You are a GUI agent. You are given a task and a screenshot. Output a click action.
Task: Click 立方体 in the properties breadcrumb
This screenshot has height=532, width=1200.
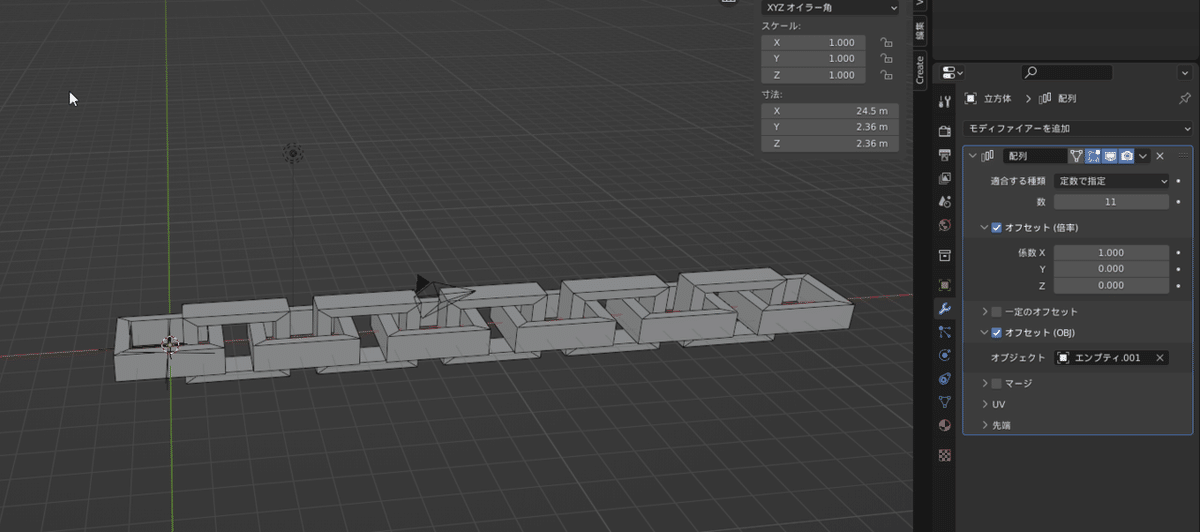click(x=998, y=99)
